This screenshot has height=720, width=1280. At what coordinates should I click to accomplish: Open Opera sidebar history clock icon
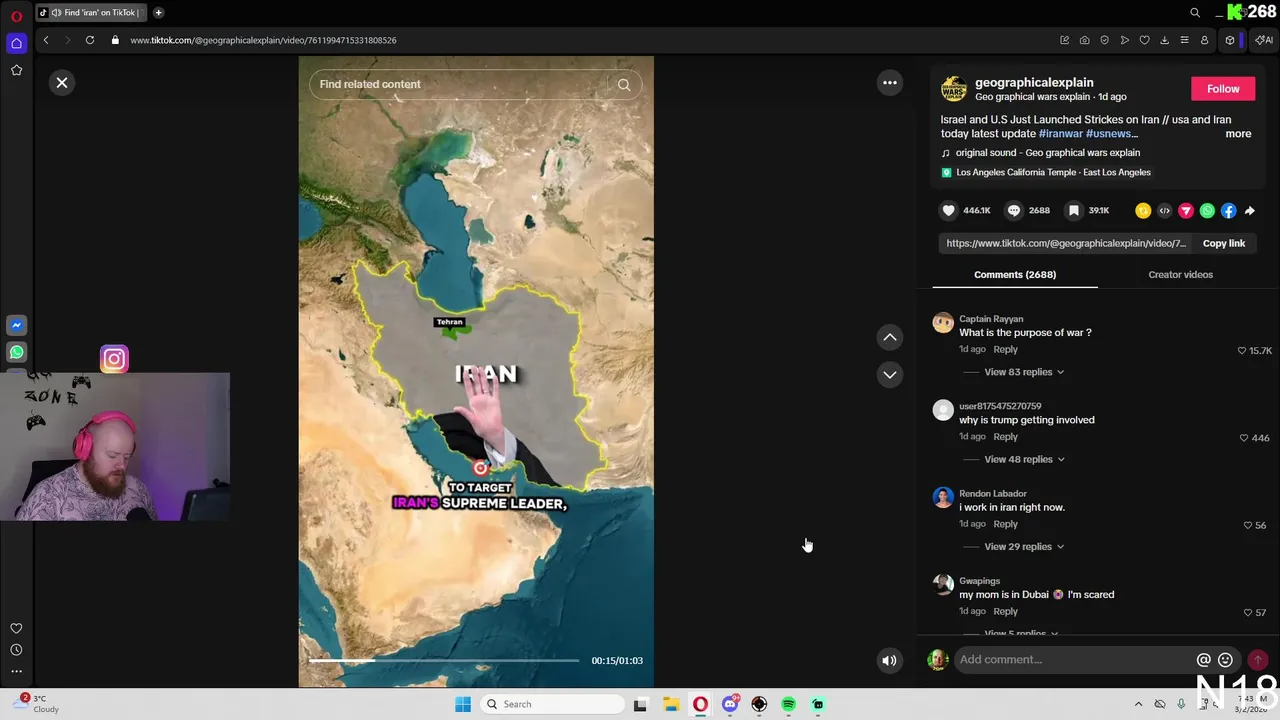pos(16,650)
